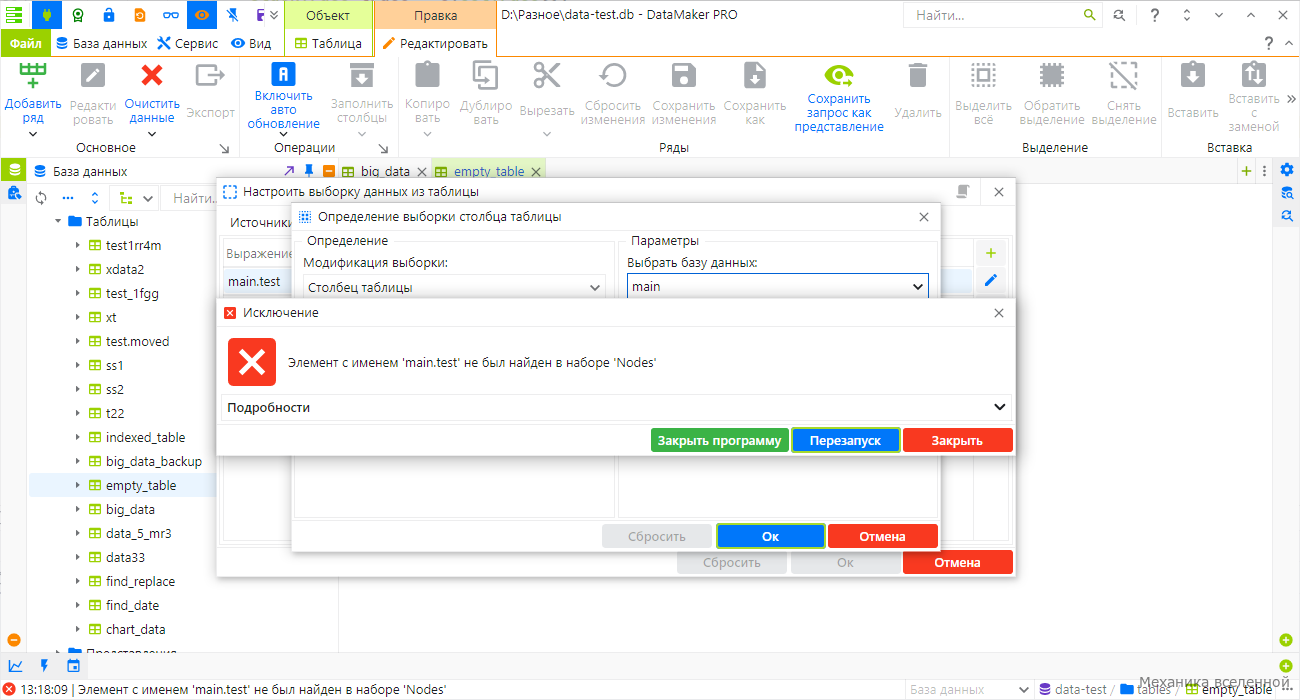The image size is (1300, 700).
Task: Click the blue padlock icon
Action: click(108, 15)
